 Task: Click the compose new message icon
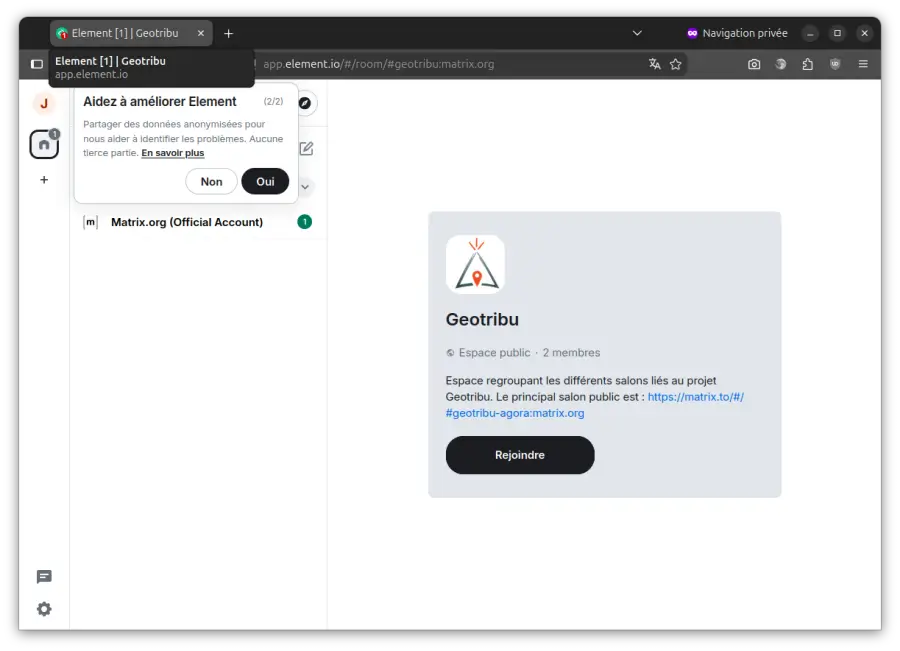tap(306, 149)
